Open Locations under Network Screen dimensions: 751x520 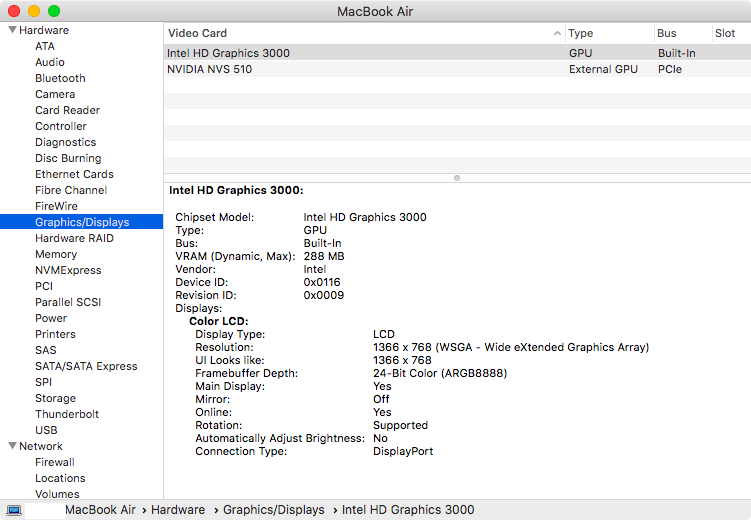click(60, 478)
